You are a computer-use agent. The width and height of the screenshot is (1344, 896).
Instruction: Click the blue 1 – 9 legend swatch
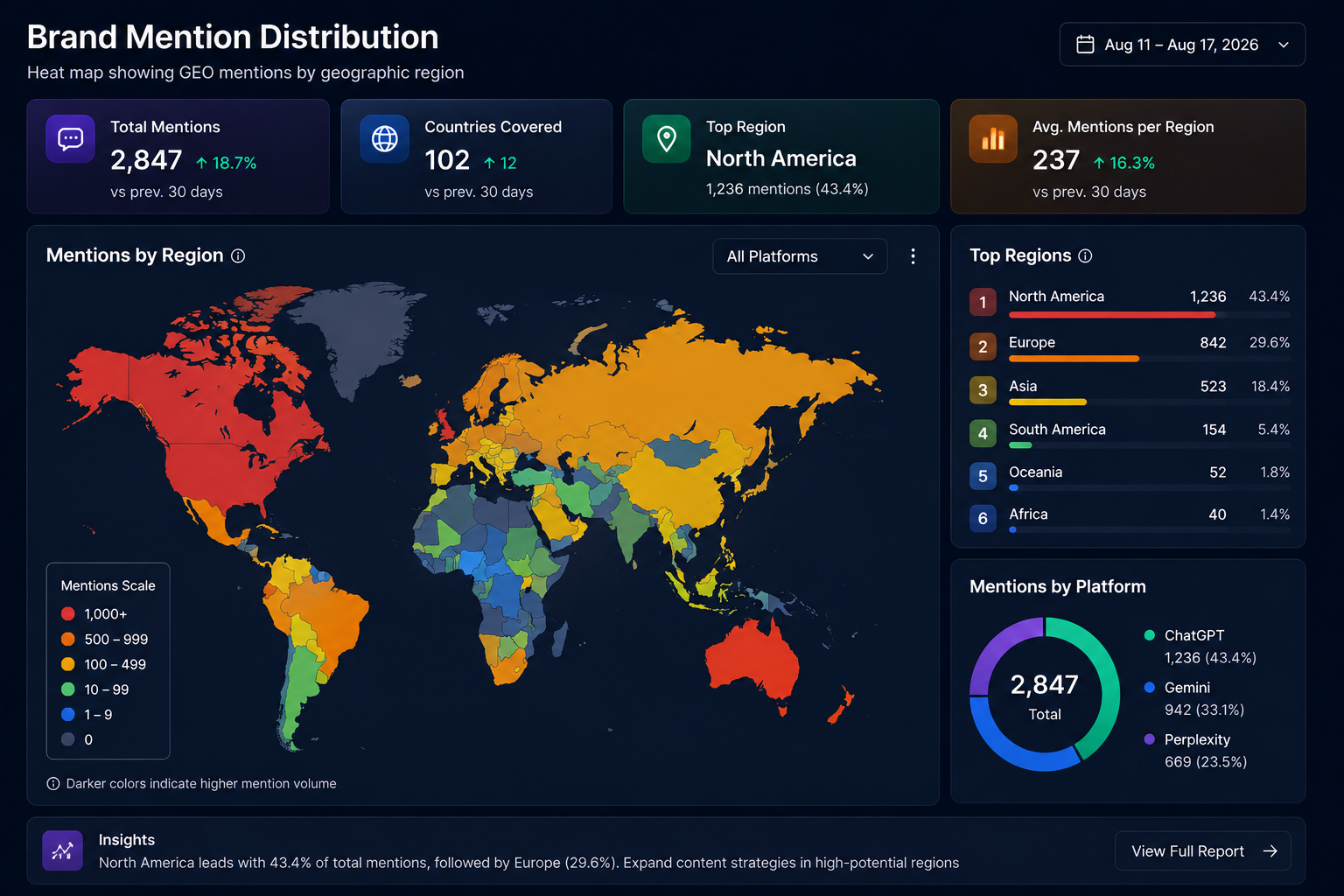pyautogui.click(x=68, y=715)
